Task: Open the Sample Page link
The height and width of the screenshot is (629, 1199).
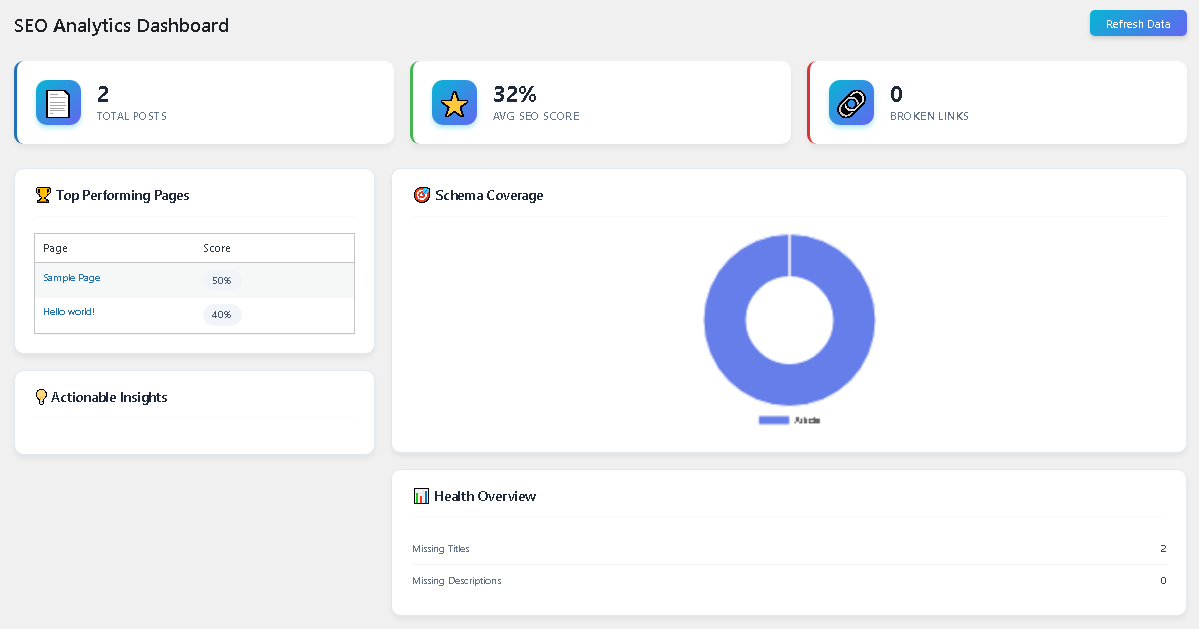Action: 71,277
